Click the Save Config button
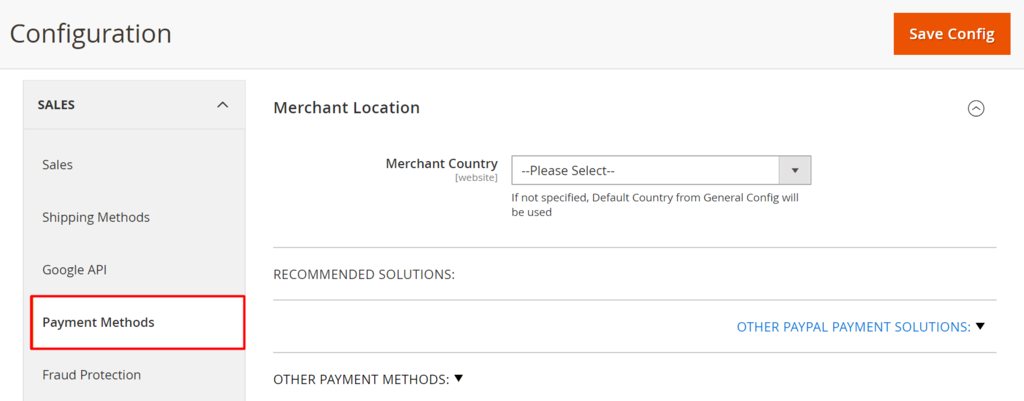This screenshot has height=401, width=1024. [952, 34]
